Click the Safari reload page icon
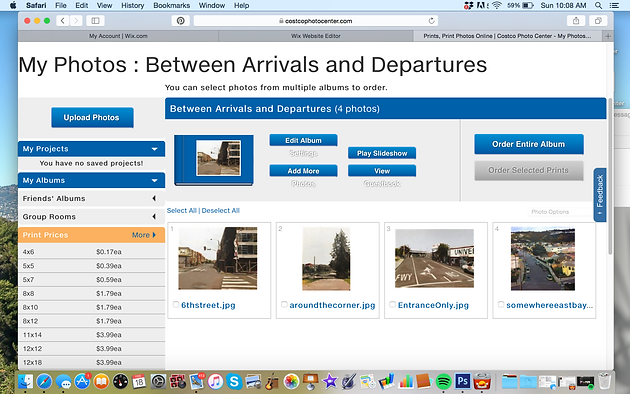The width and height of the screenshot is (630, 394). point(431,21)
